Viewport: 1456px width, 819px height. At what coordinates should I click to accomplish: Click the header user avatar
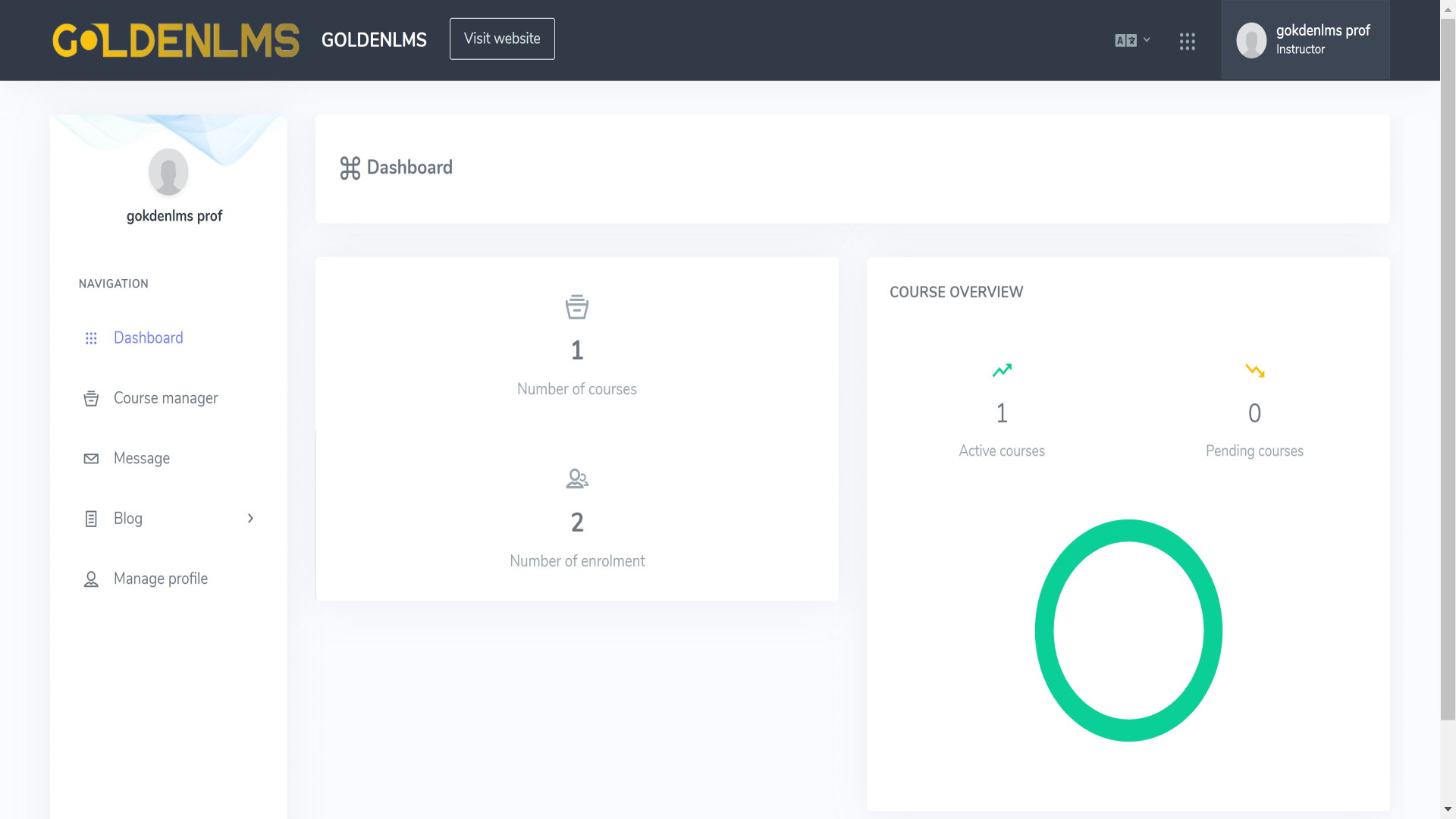coord(1251,40)
